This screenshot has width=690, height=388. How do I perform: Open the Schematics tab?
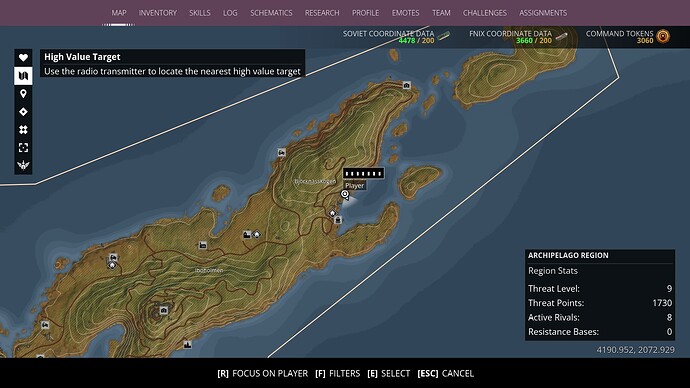[x=271, y=13]
